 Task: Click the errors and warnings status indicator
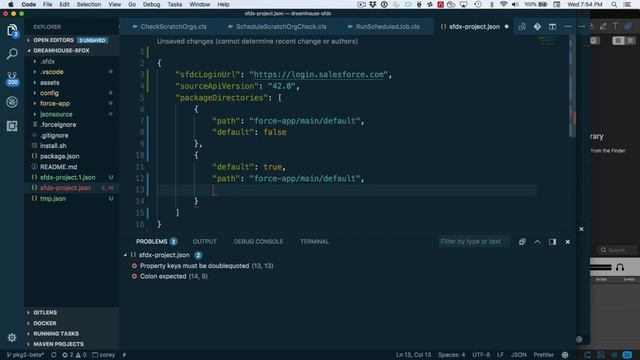click(74, 355)
